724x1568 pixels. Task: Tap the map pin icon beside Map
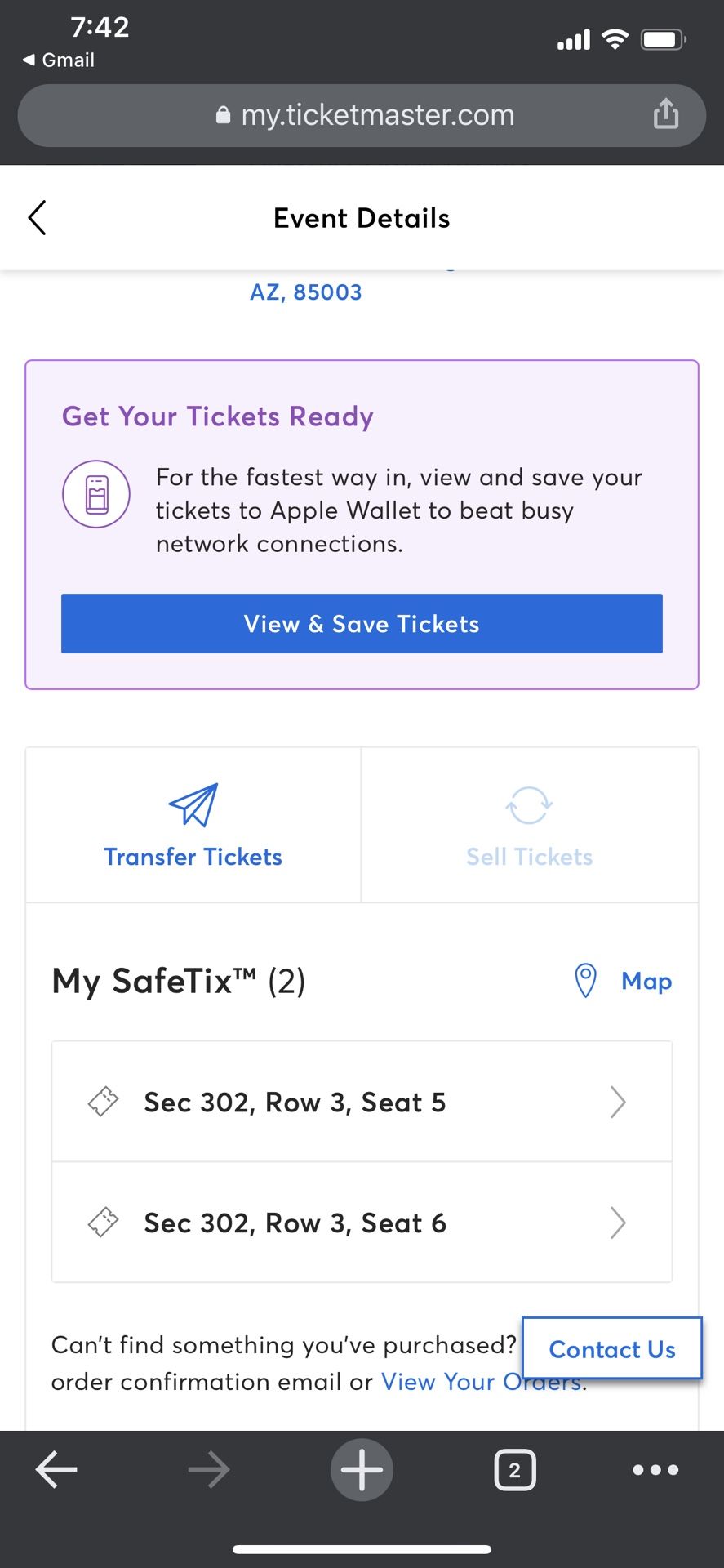[585, 980]
